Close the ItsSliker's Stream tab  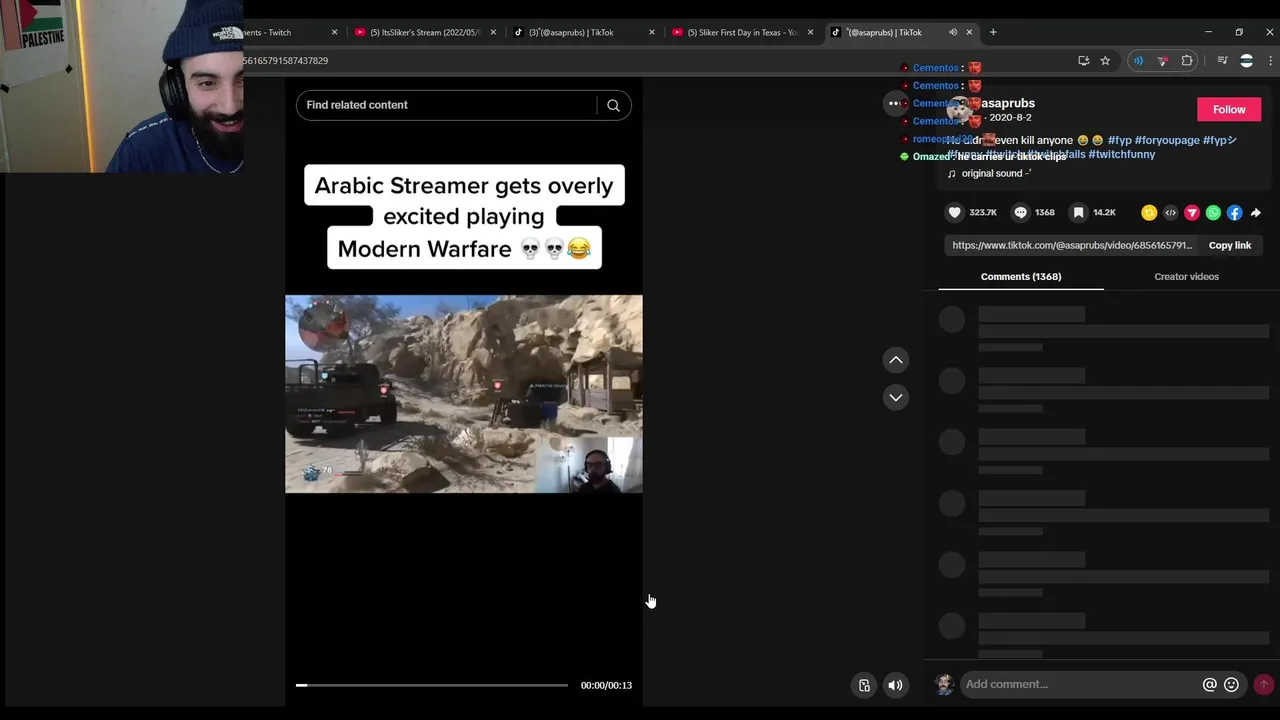point(493,32)
